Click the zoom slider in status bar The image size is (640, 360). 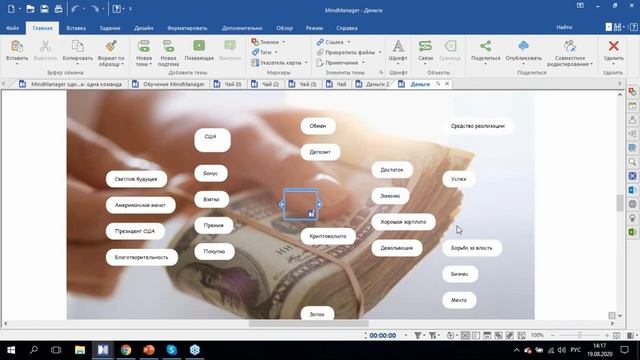[580, 336]
